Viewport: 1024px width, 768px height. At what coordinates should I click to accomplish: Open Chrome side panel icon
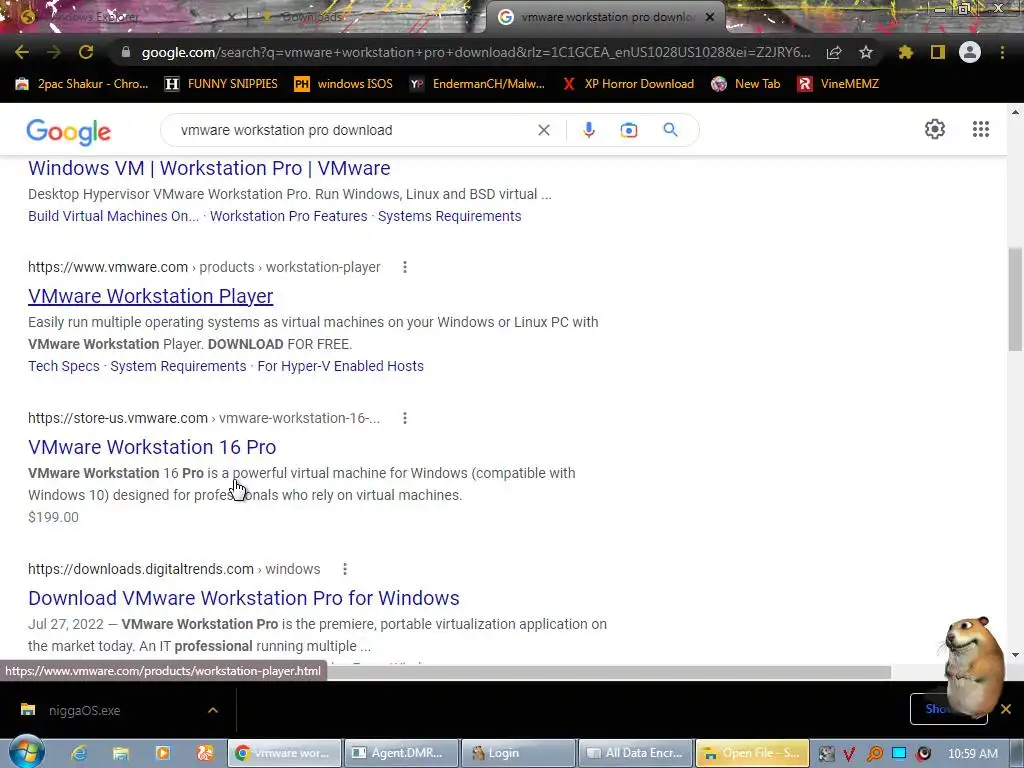coord(938,52)
